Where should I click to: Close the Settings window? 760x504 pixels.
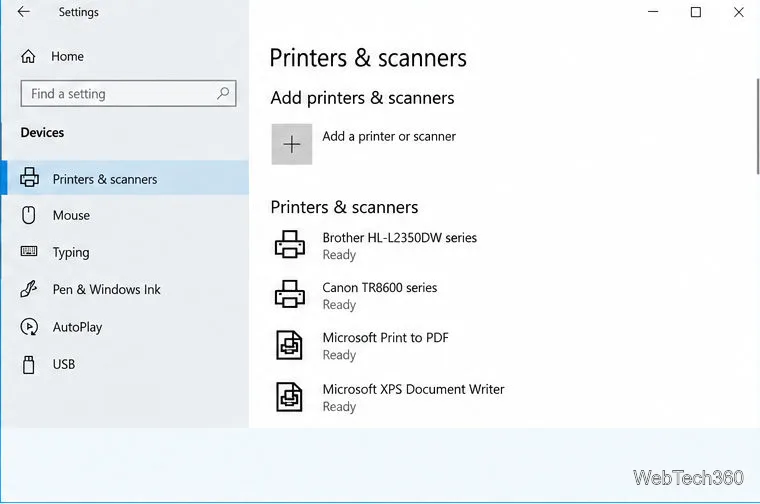tap(739, 12)
